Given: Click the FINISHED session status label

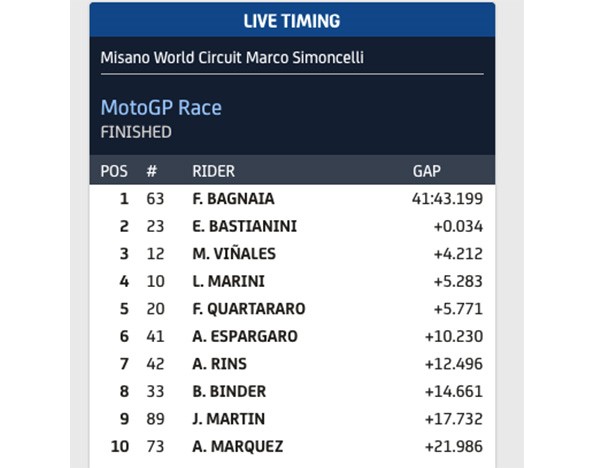Looking at the screenshot, I should [136, 132].
